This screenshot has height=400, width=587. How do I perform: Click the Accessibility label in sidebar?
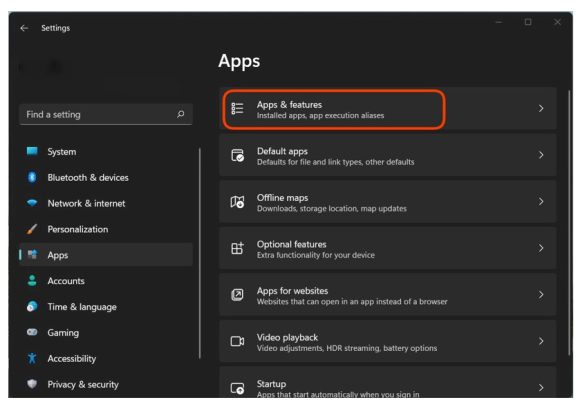pyautogui.click(x=72, y=358)
